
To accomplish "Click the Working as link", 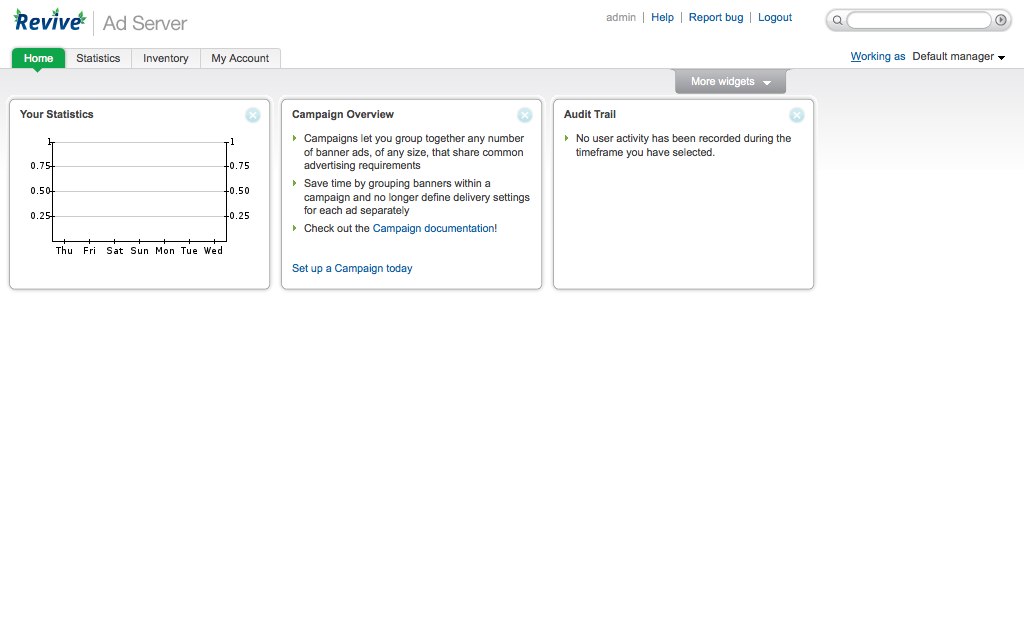I will tap(877, 56).
